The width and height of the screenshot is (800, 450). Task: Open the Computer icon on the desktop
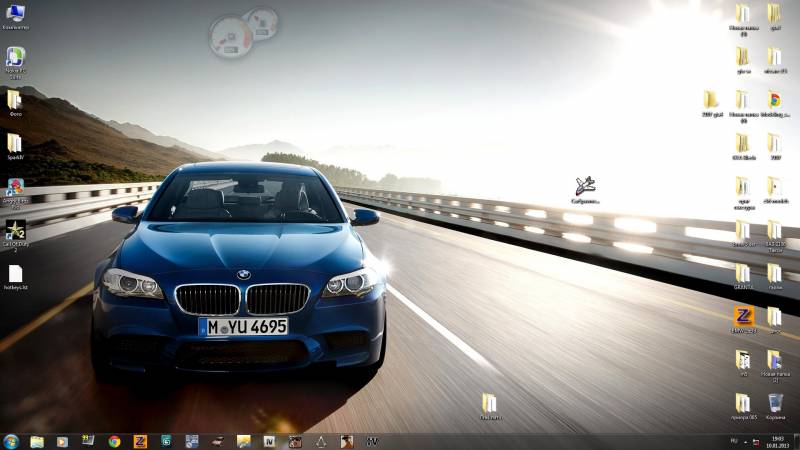coord(15,16)
